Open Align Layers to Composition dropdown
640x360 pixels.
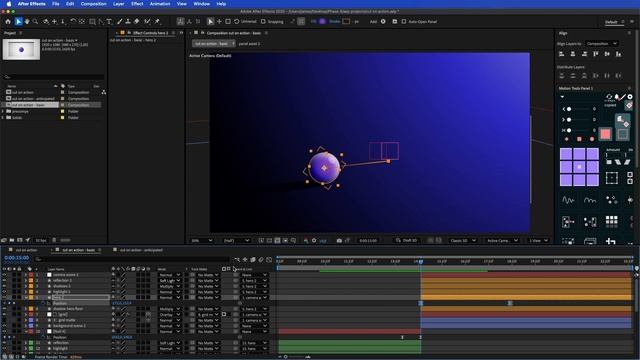pyautogui.click(x=602, y=43)
